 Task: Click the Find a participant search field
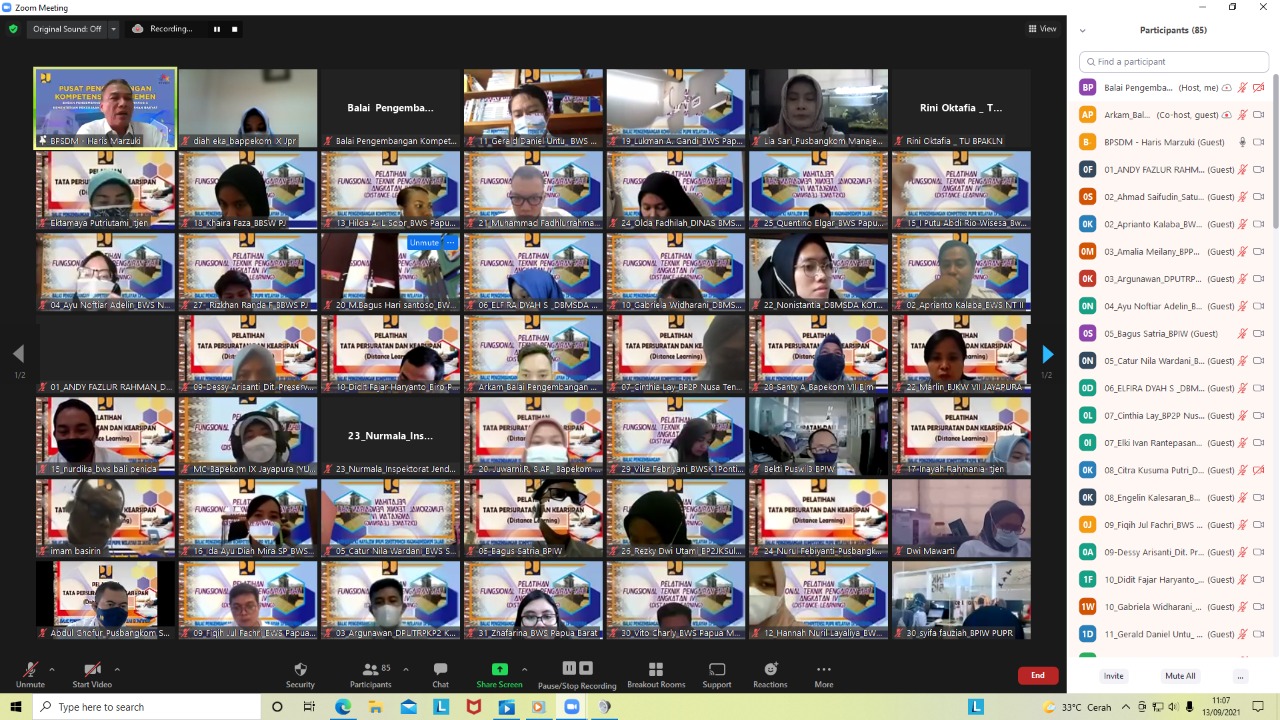[1173, 62]
